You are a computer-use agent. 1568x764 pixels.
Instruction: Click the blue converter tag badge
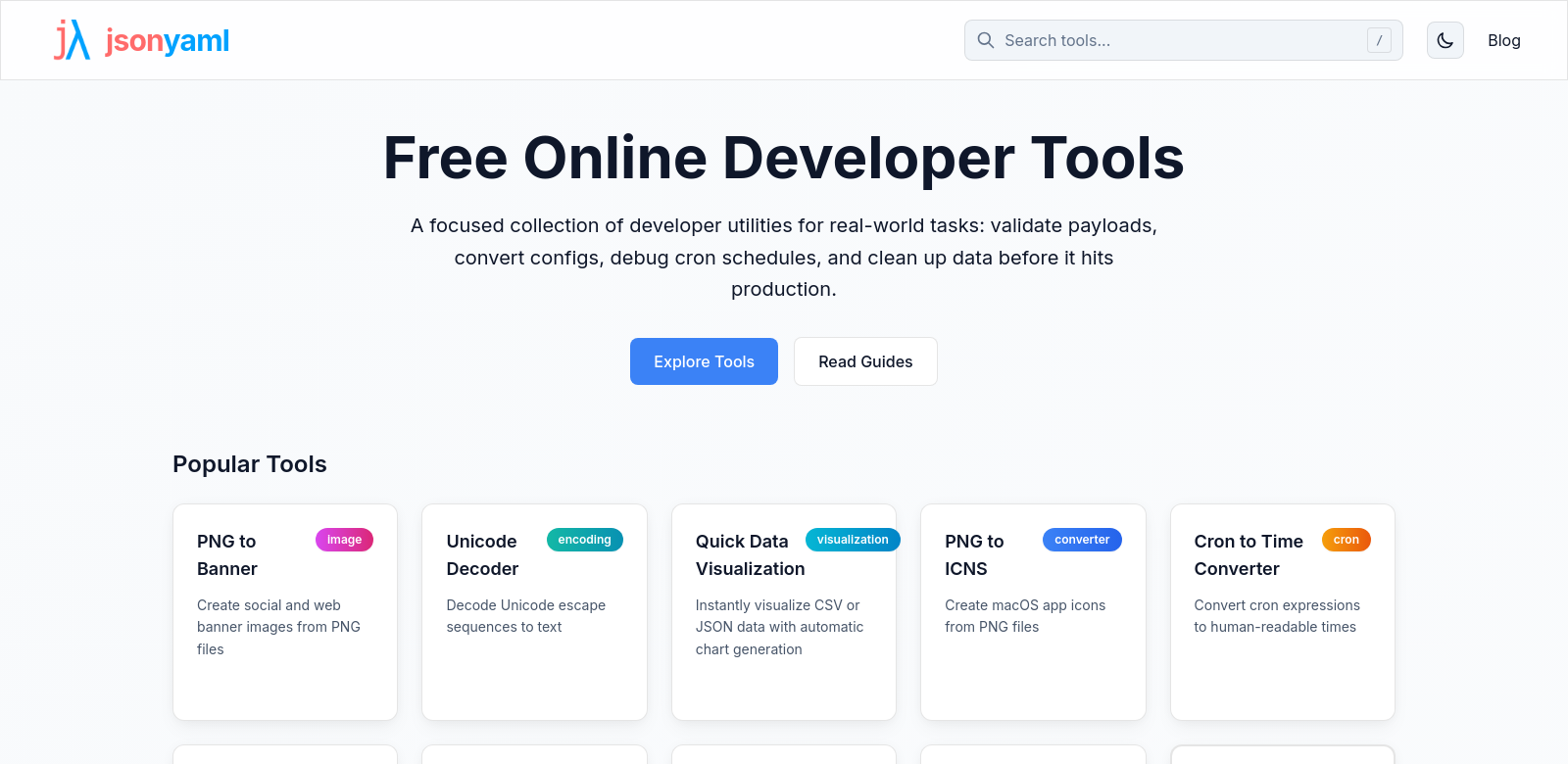click(x=1082, y=540)
